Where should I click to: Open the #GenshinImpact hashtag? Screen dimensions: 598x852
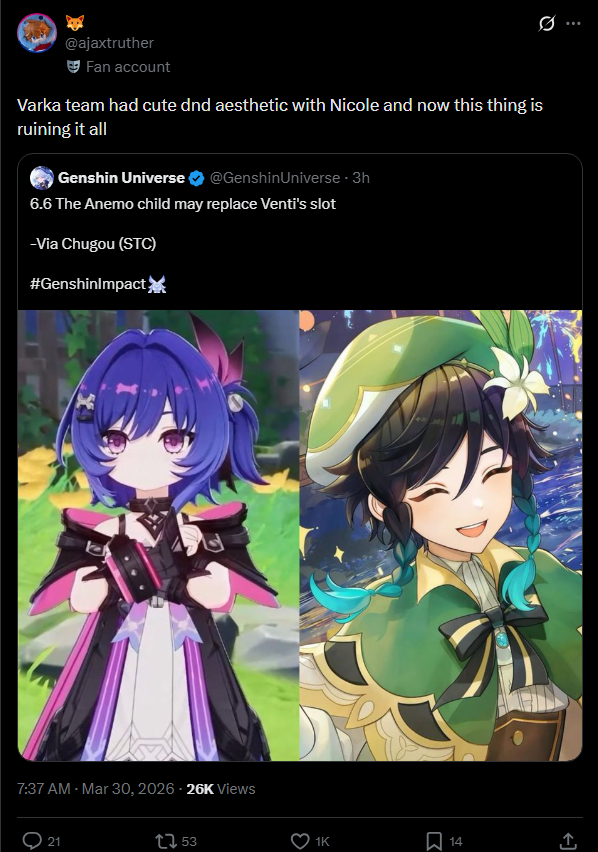coord(88,284)
